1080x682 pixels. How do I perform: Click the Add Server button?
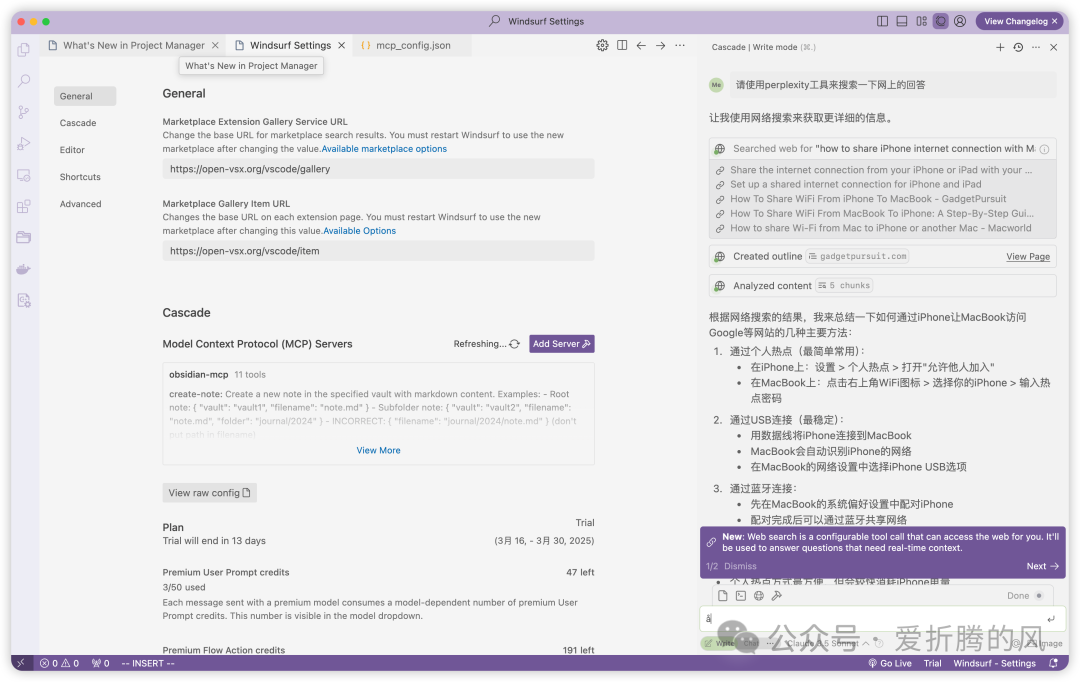[x=561, y=343]
